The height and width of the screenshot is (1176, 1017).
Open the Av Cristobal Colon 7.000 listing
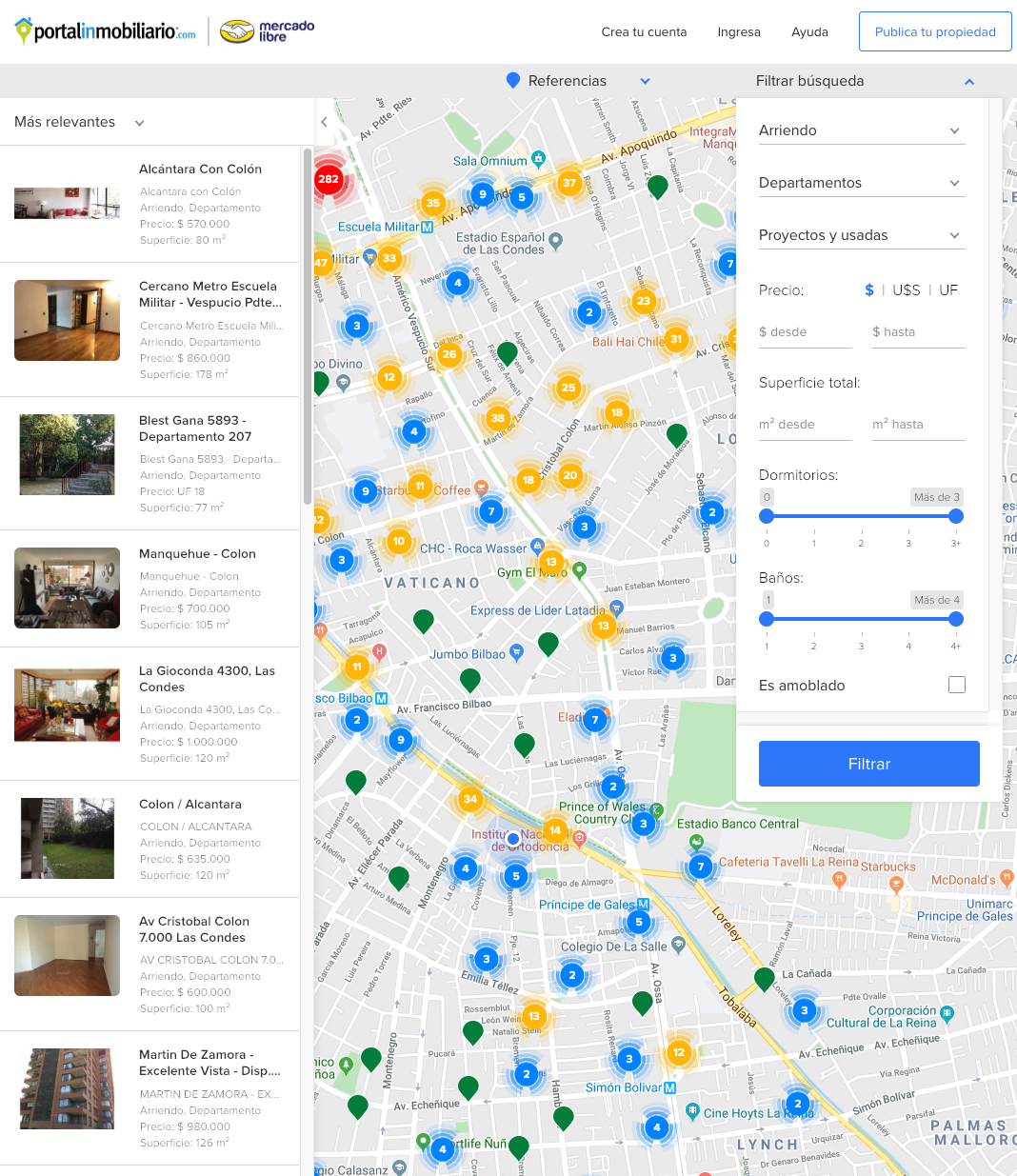click(150, 965)
